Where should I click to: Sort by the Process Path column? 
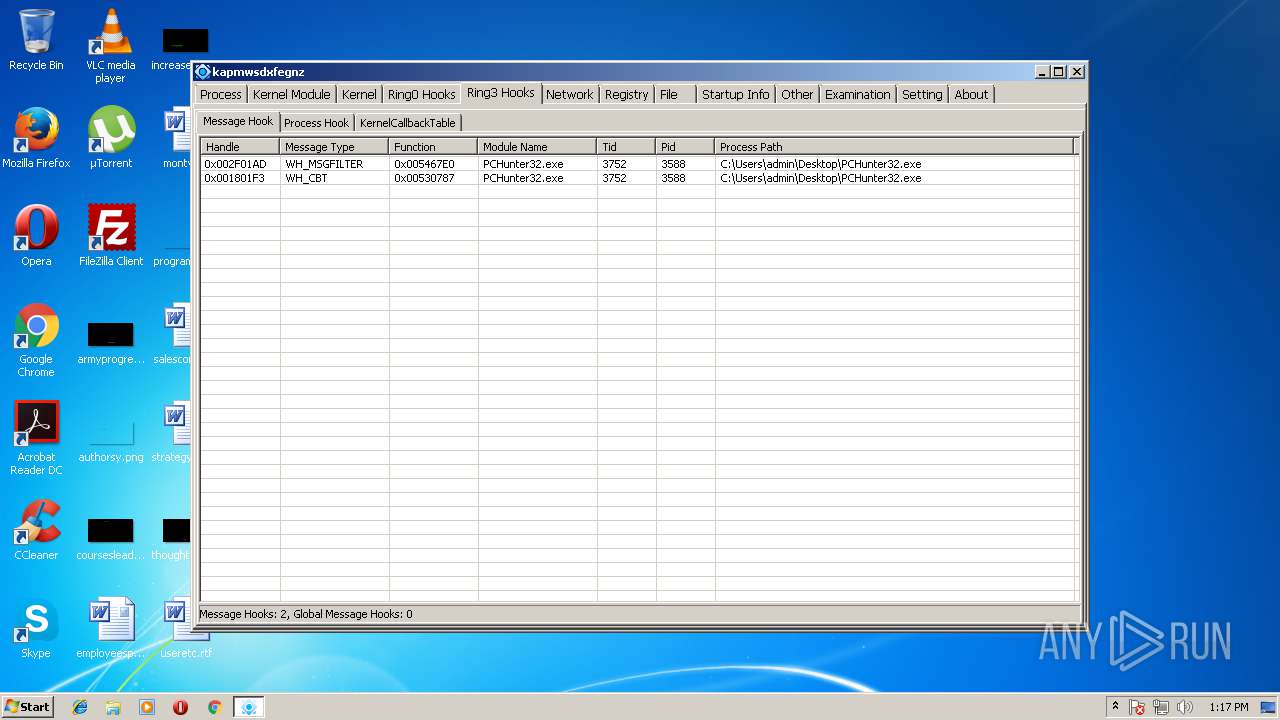894,147
